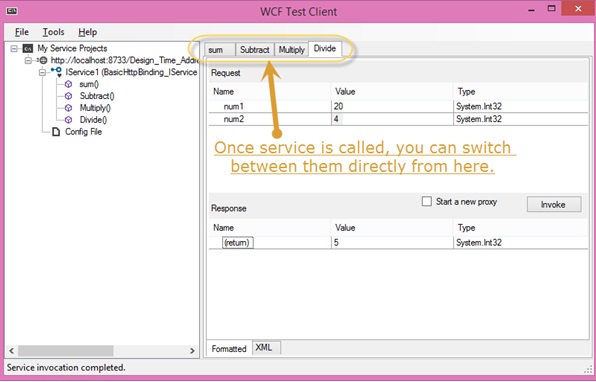Select the Config File tree label
This screenshot has height=382, width=596.
click(83, 132)
